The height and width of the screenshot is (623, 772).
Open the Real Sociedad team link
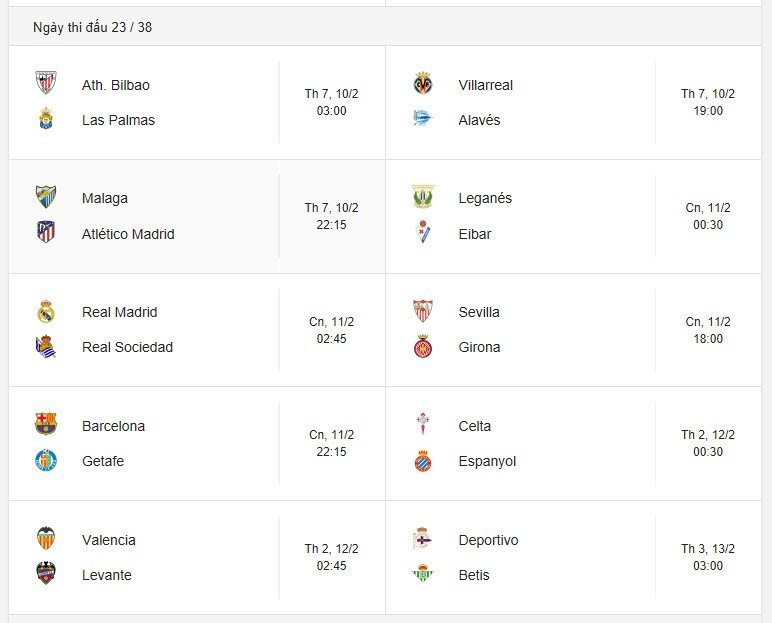(127, 347)
